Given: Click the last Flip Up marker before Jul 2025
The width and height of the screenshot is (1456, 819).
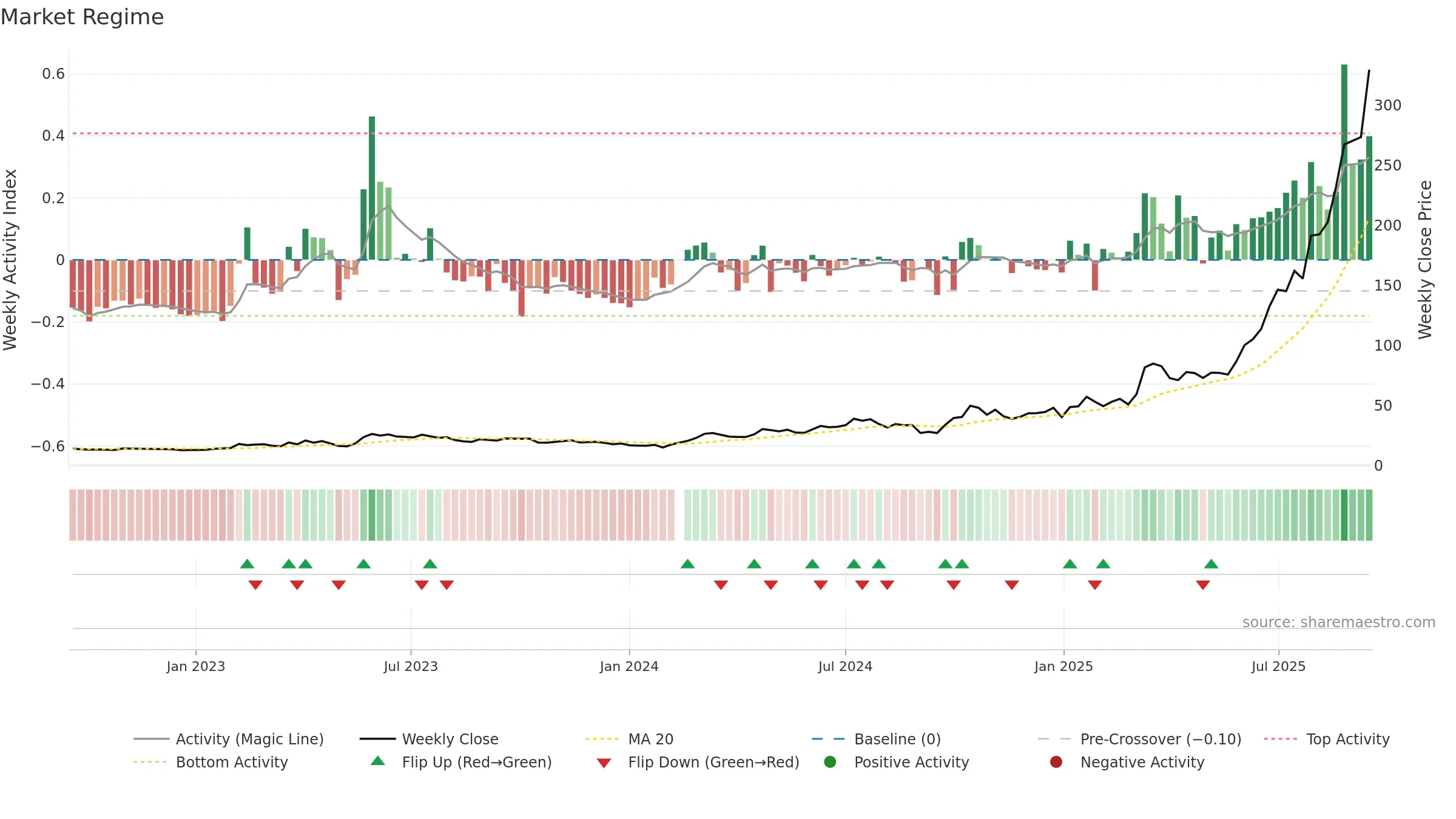Looking at the screenshot, I should coord(1212,564).
